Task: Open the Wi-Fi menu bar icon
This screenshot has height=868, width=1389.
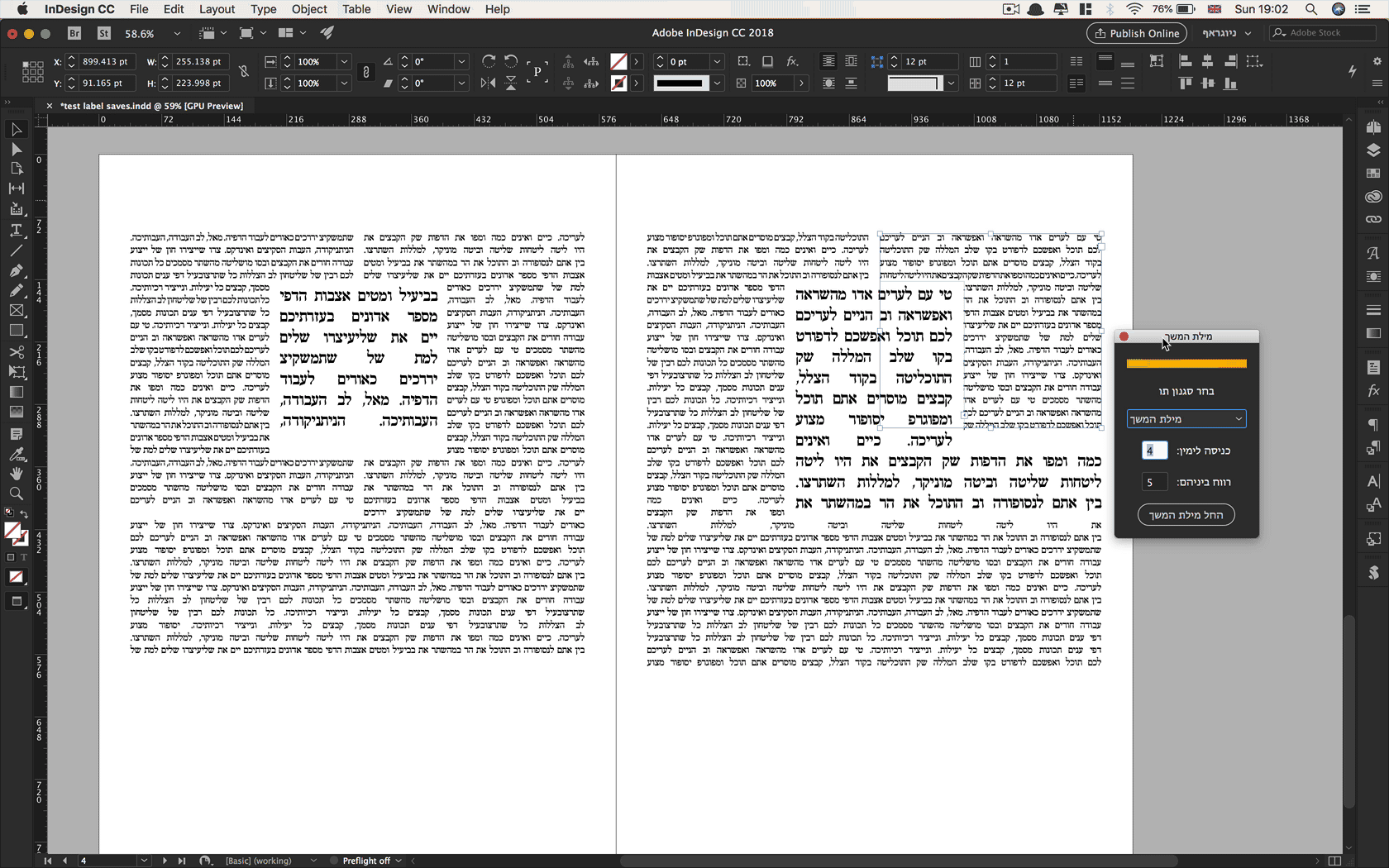Action: coord(1134,9)
